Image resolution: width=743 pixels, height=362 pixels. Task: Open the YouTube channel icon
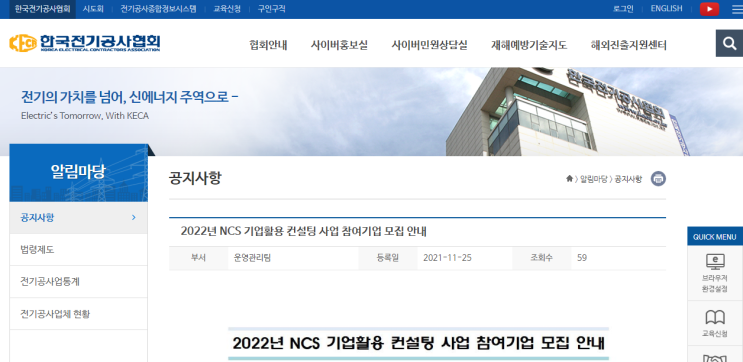tap(709, 9)
